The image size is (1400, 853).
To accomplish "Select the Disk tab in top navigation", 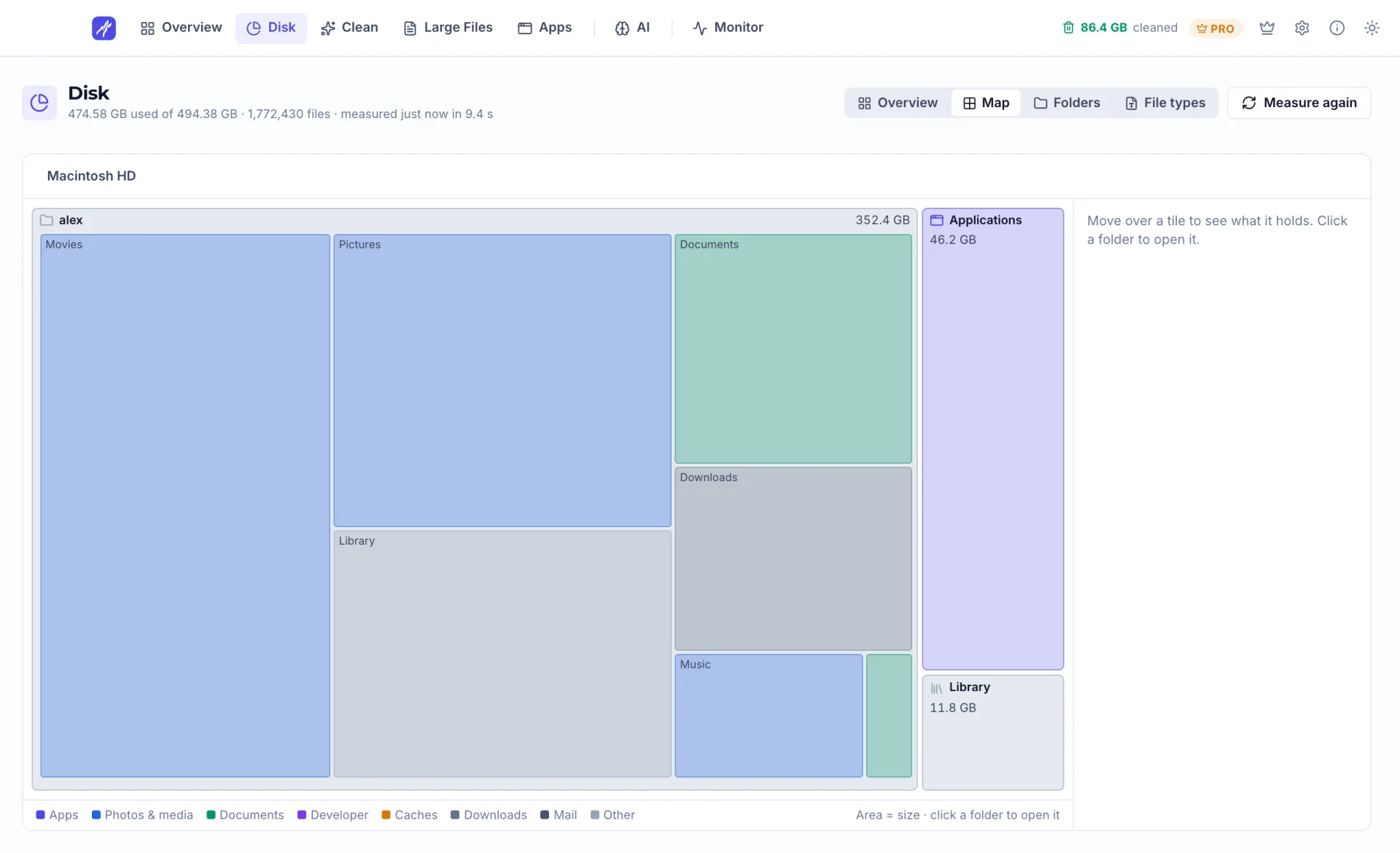I will [x=271, y=28].
